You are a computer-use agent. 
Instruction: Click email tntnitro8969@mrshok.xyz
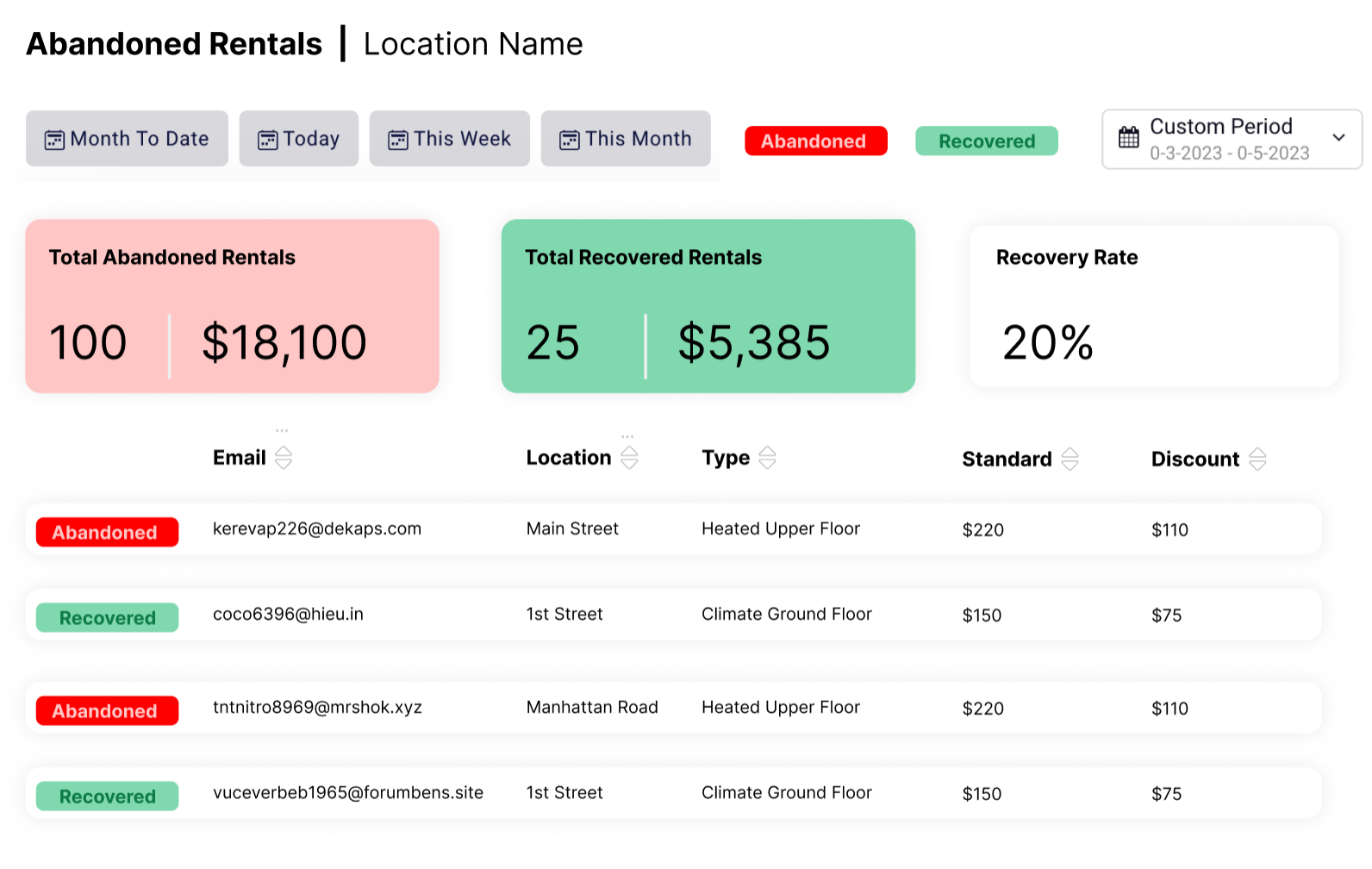[317, 708]
